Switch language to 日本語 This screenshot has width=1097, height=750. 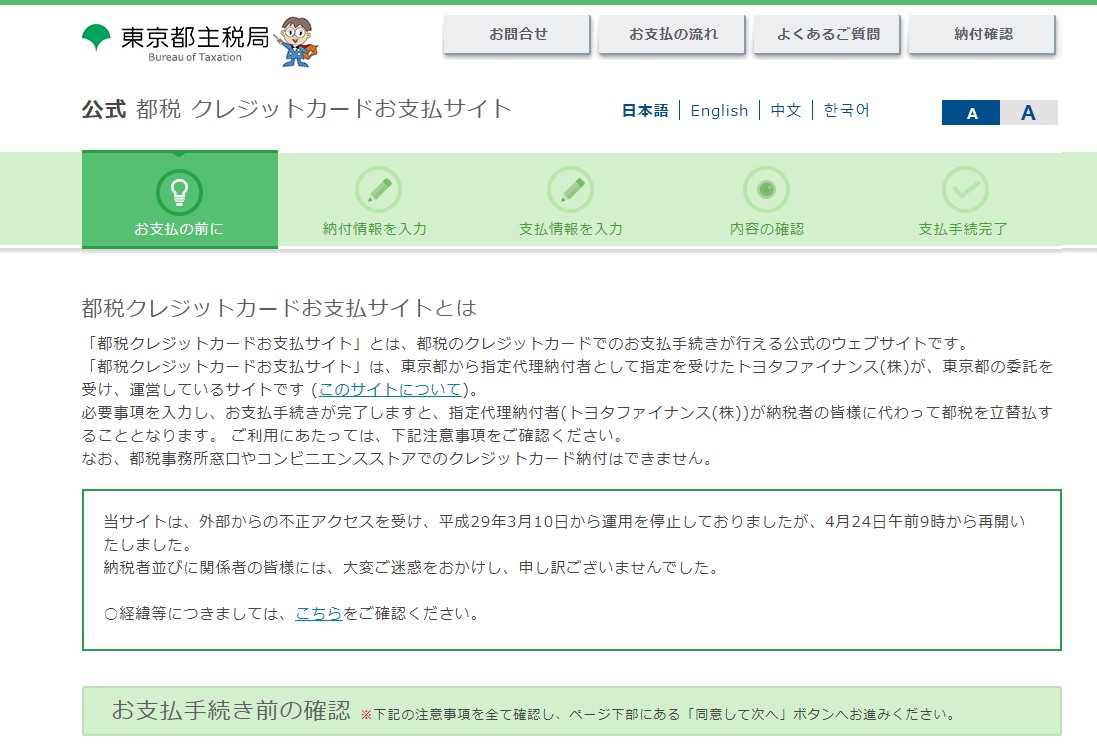(x=645, y=111)
